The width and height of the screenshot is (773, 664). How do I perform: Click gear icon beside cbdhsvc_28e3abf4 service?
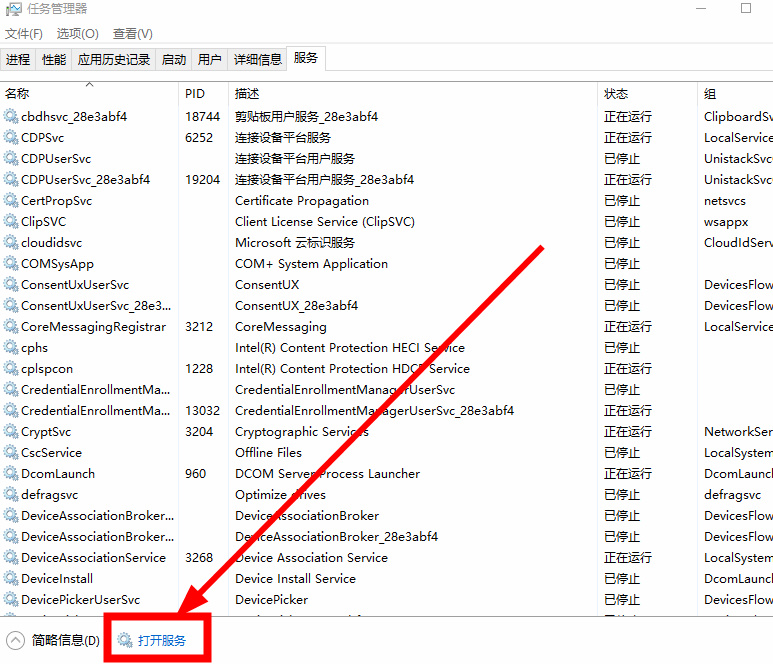pos(11,117)
